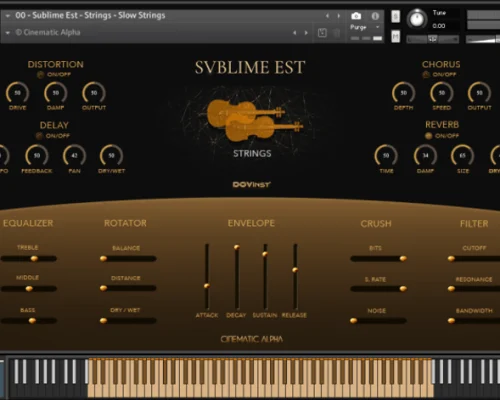Click Rotator BALANCE slider handle
The height and width of the screenshot is (400, 500).
tap(103, 258)
